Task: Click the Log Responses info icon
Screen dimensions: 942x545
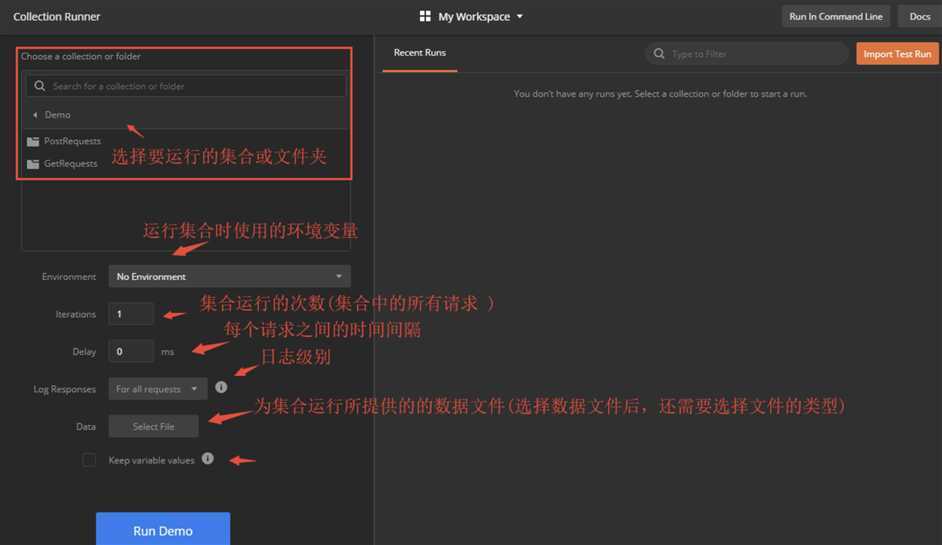Action: 221,388
